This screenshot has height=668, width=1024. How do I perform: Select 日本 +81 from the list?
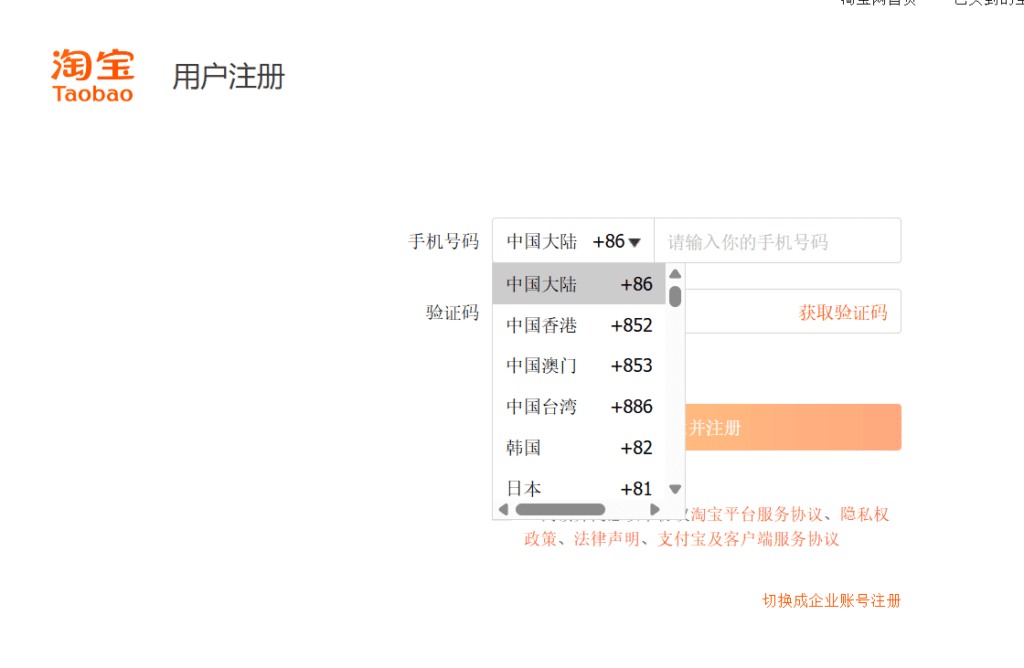click(x=579, y=488)
